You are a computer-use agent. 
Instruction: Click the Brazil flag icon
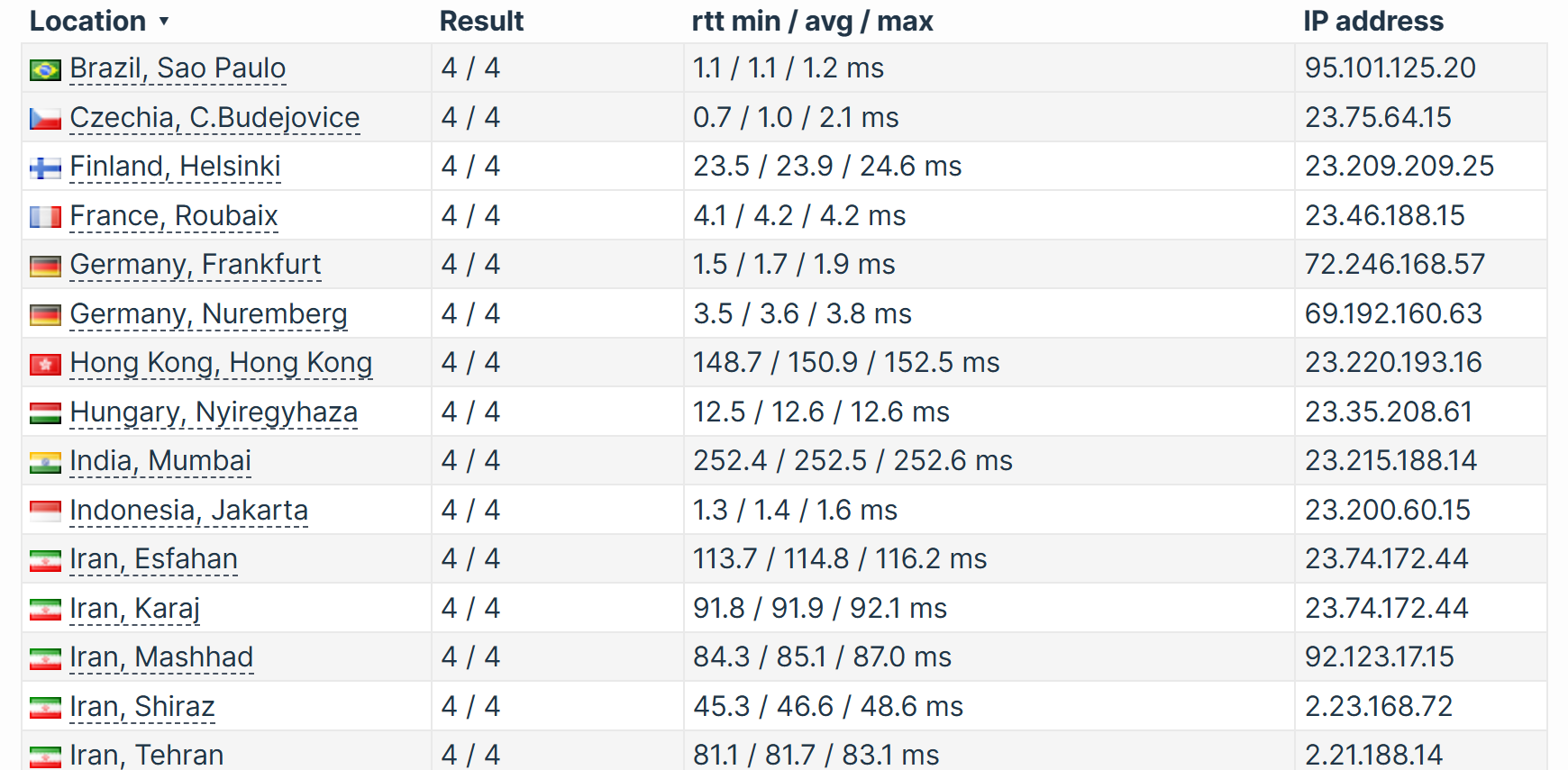pos(45,69)
